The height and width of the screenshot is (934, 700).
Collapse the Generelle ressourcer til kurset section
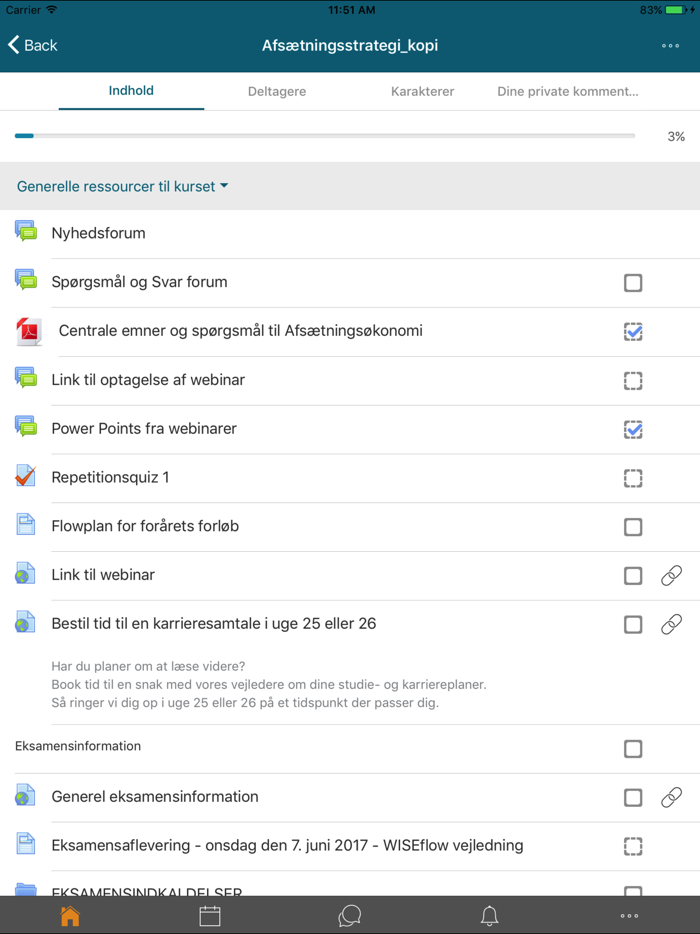point(122,186)
